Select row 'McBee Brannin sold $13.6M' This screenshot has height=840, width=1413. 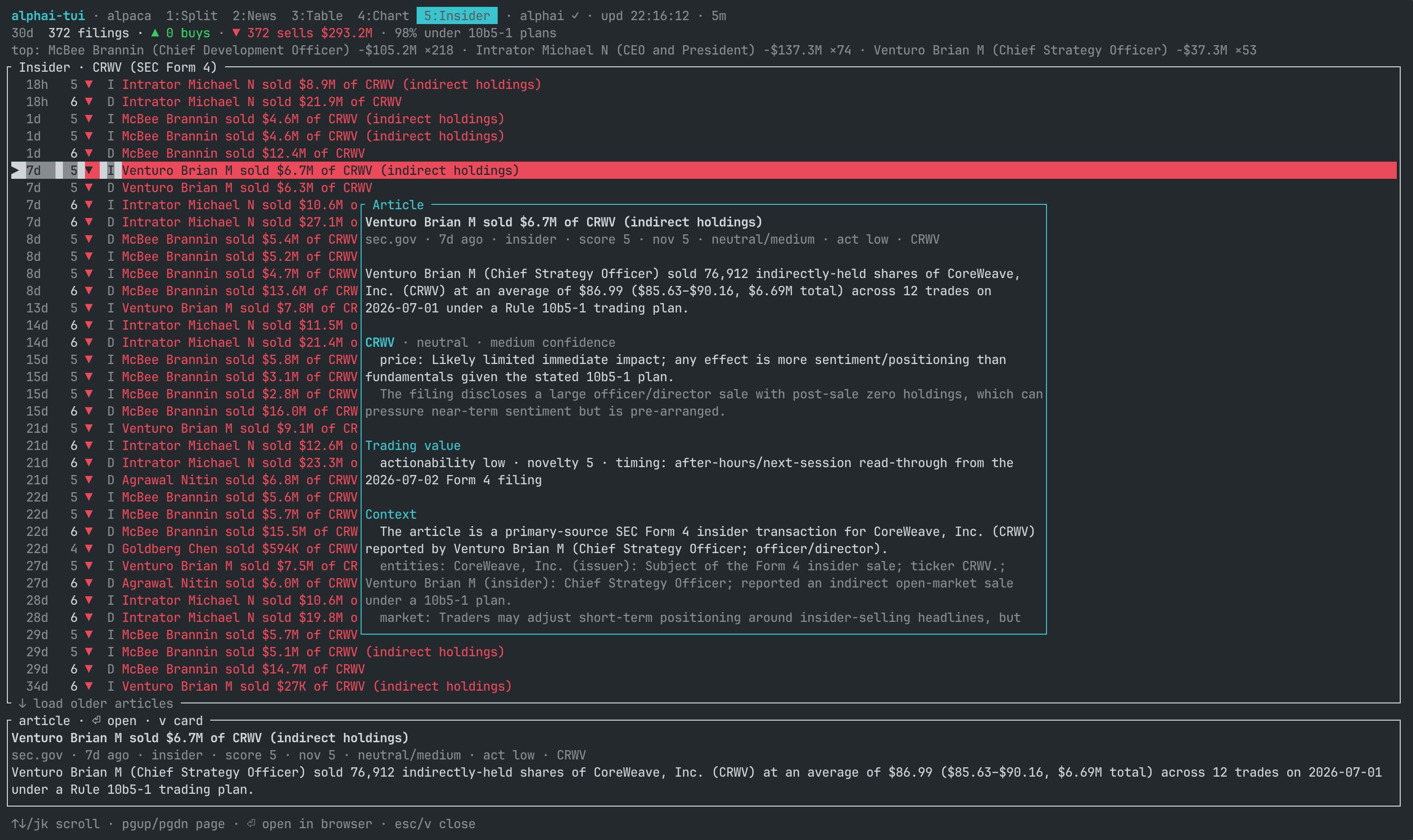coord(185,291)
